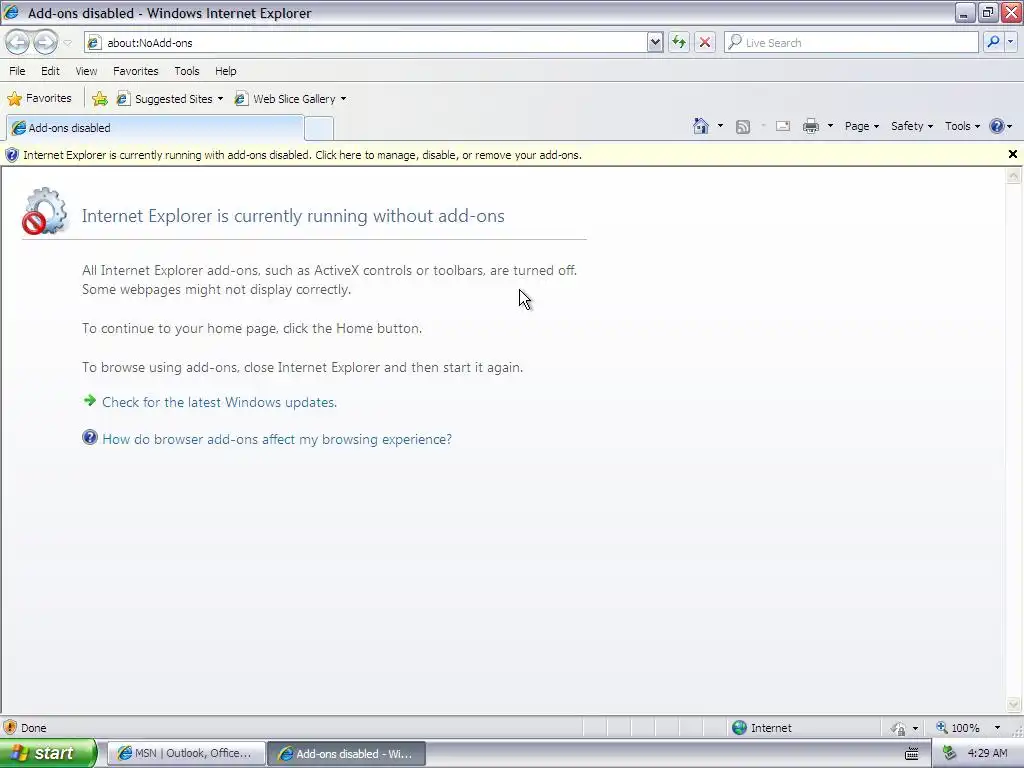Open the Safety command menu
Screen dimensions: 1024x768
pos(912,126)
